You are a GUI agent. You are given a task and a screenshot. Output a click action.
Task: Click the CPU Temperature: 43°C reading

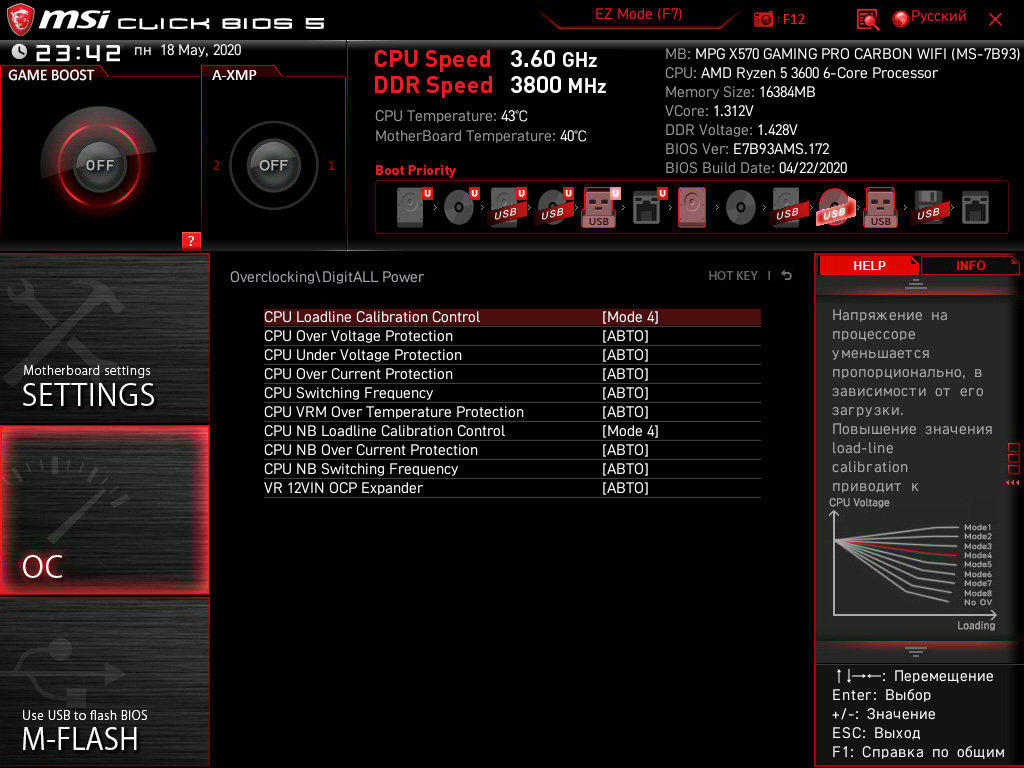(x=451, y=116)
